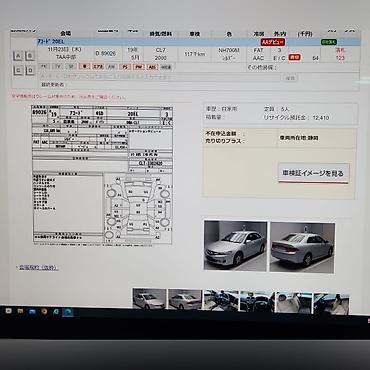Click the TAA中部 venue text
This screenshot has height=370, width=370.
65,57
